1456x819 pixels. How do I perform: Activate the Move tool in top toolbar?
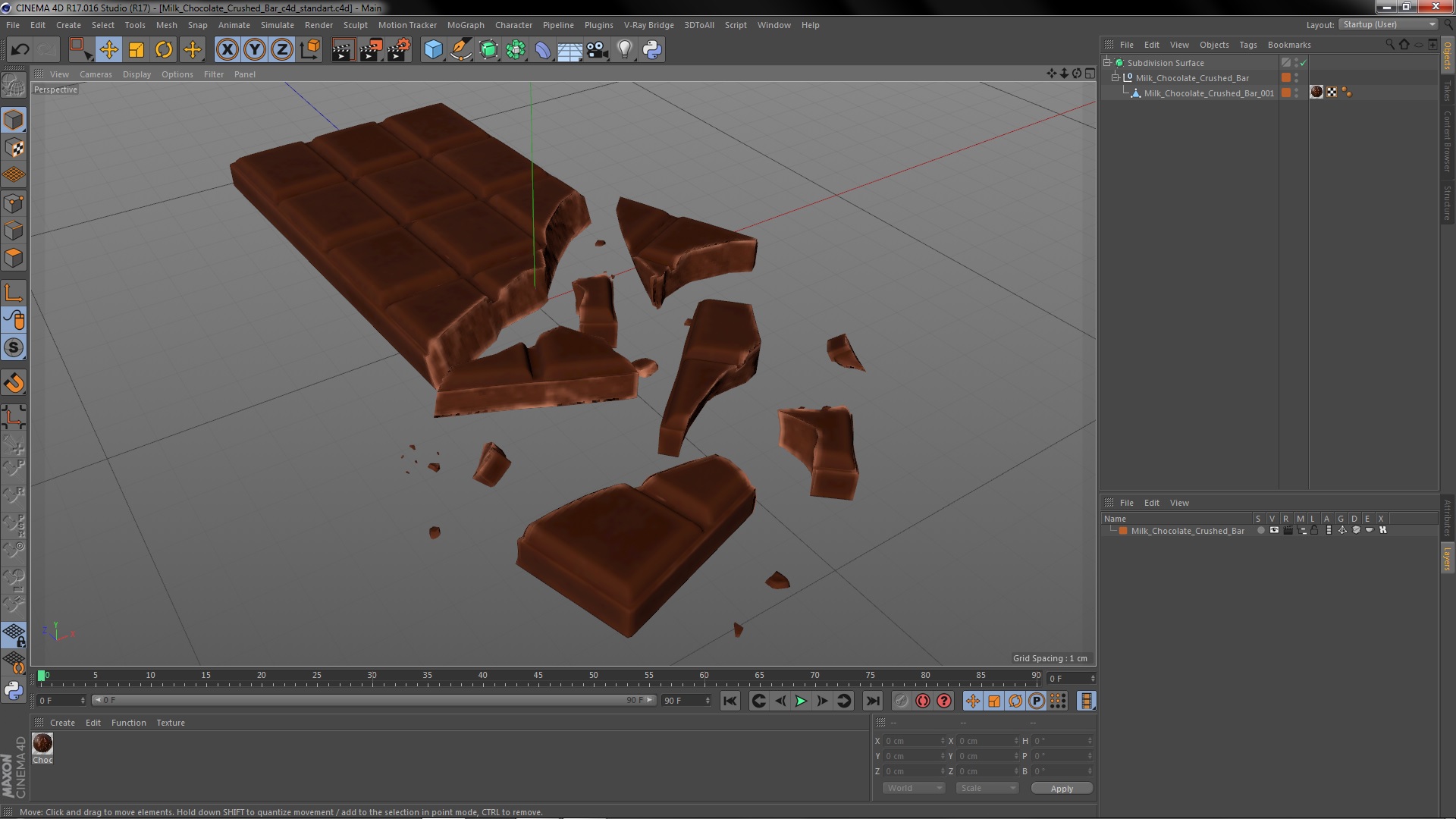click(x=108, y=50)
